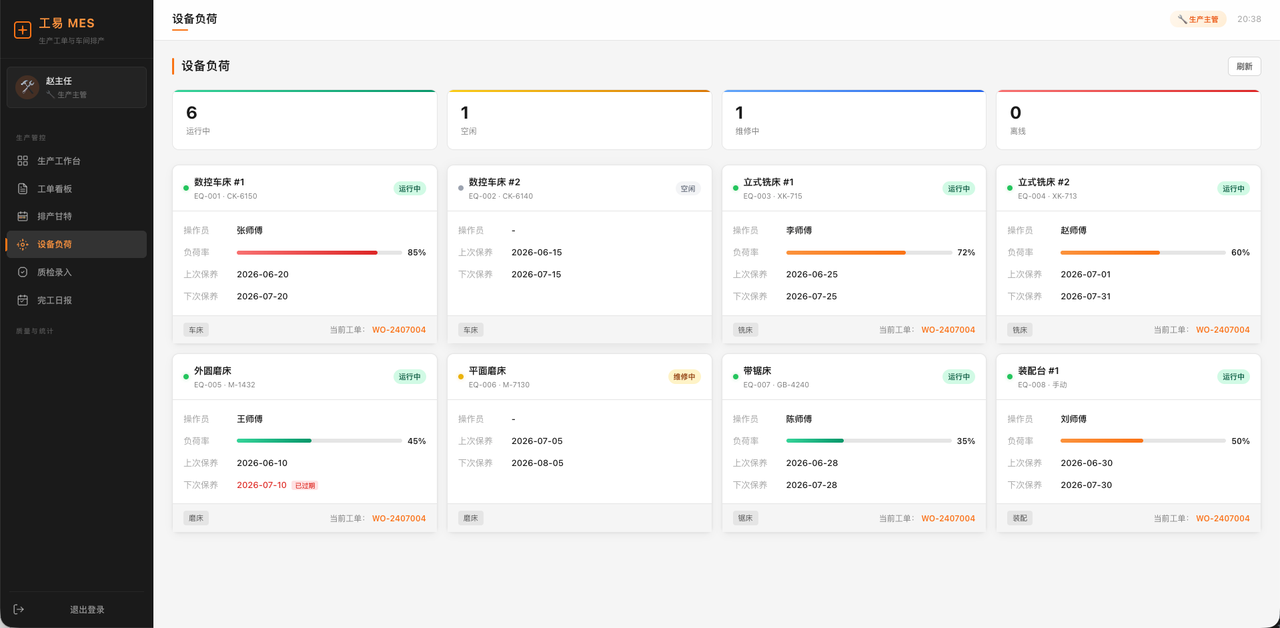
Task: Click 带锯床 card title
Action: coord(757,371)
